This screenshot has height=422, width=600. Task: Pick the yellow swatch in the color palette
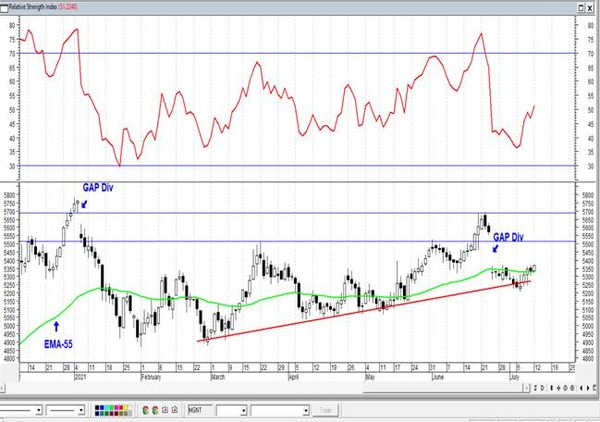pyautogui.click(x=126, y=407)
